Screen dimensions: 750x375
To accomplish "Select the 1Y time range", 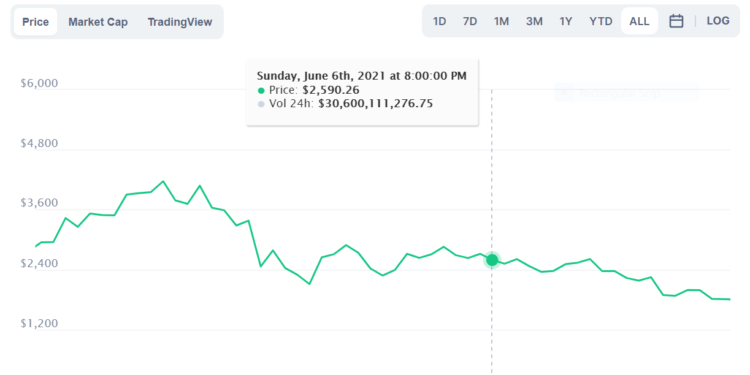I will point(566,21).
